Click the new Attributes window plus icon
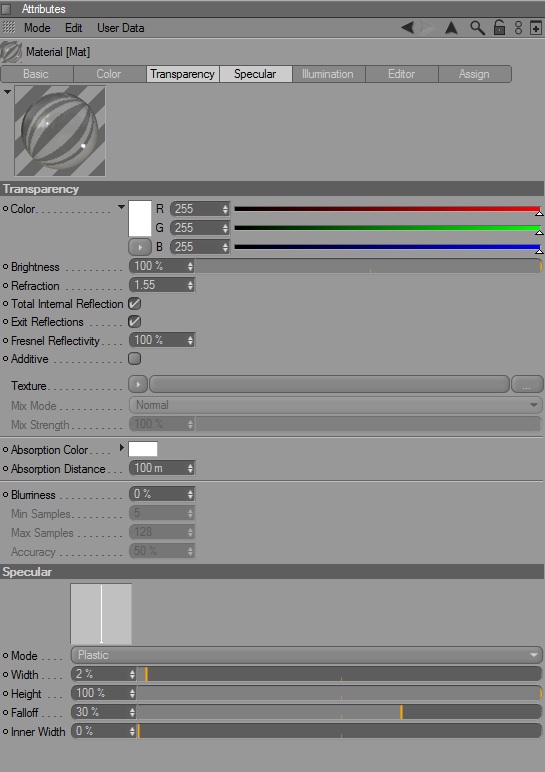Image resolution: width=545 pixels, height=772 pixels. pyautogui.click(x=536, y=28)
